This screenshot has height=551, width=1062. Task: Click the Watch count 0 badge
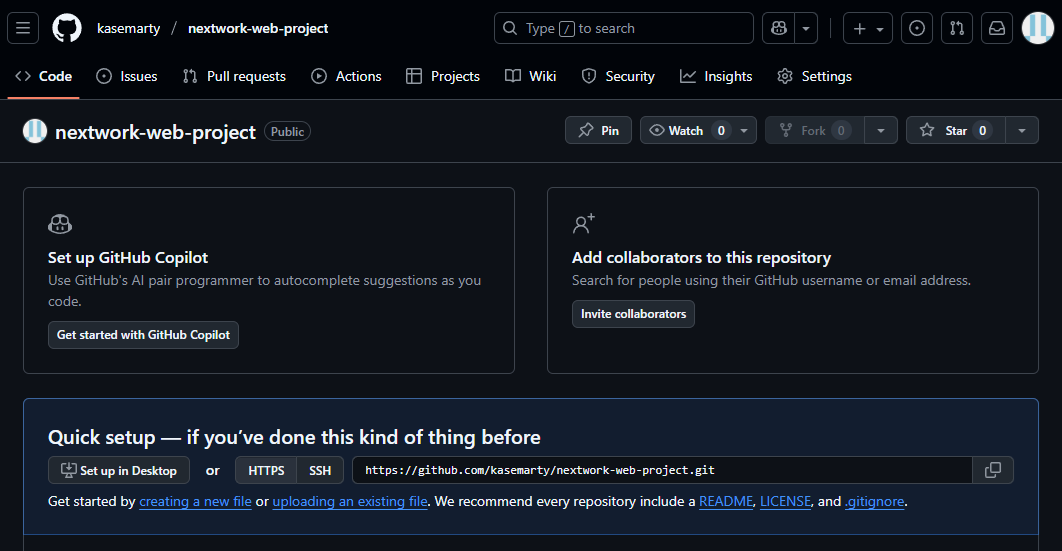[x=721, y=131]
